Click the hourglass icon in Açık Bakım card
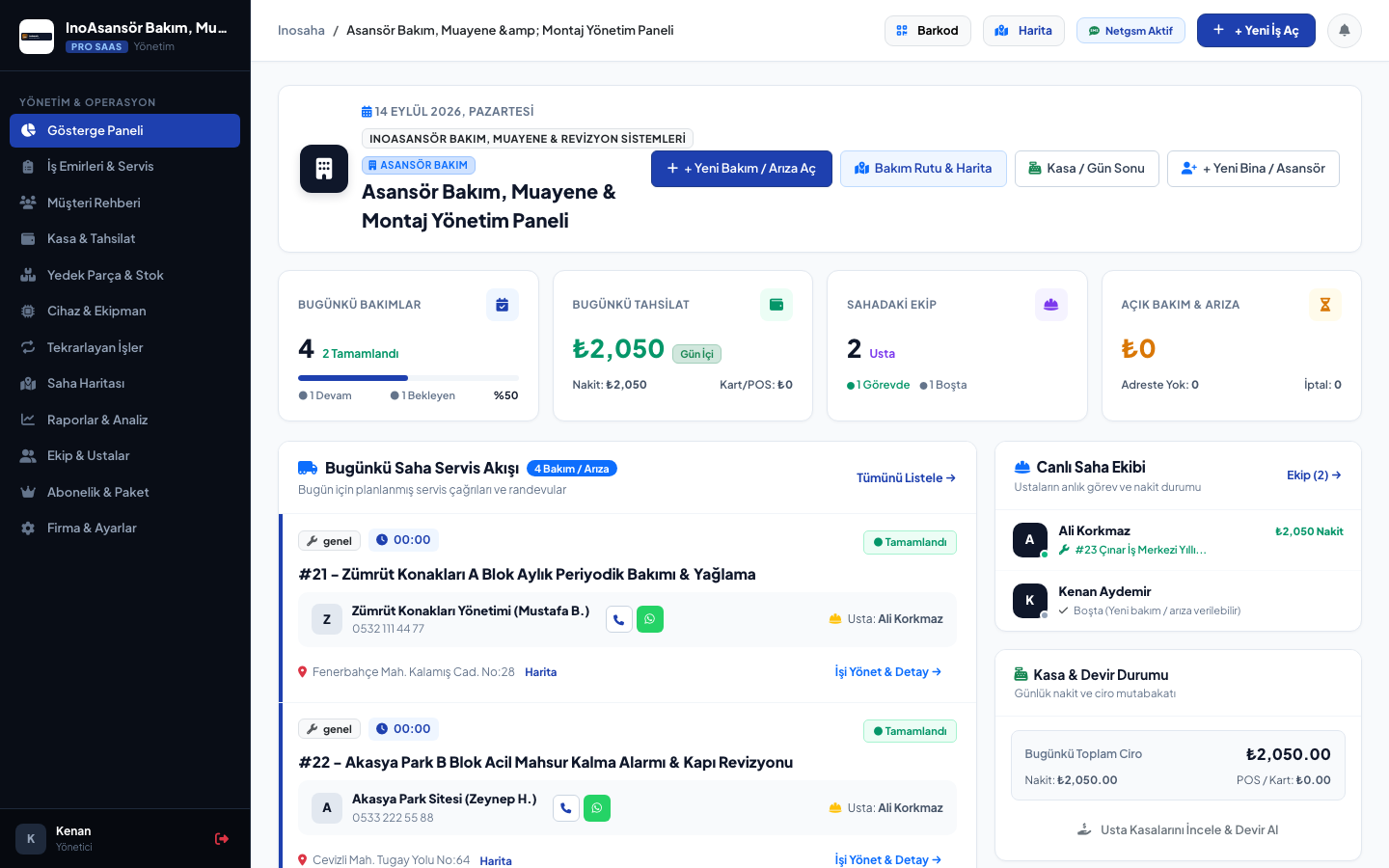1389x868 pixels. click(1325, 305)
